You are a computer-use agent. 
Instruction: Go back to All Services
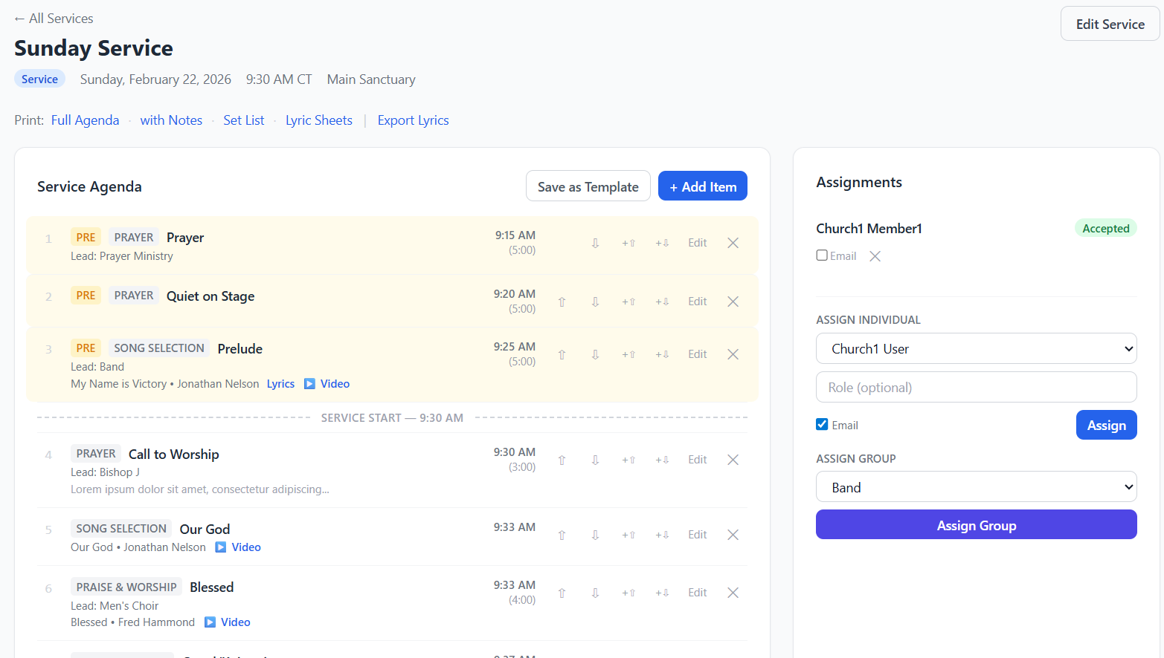click(x=53, y=18)
